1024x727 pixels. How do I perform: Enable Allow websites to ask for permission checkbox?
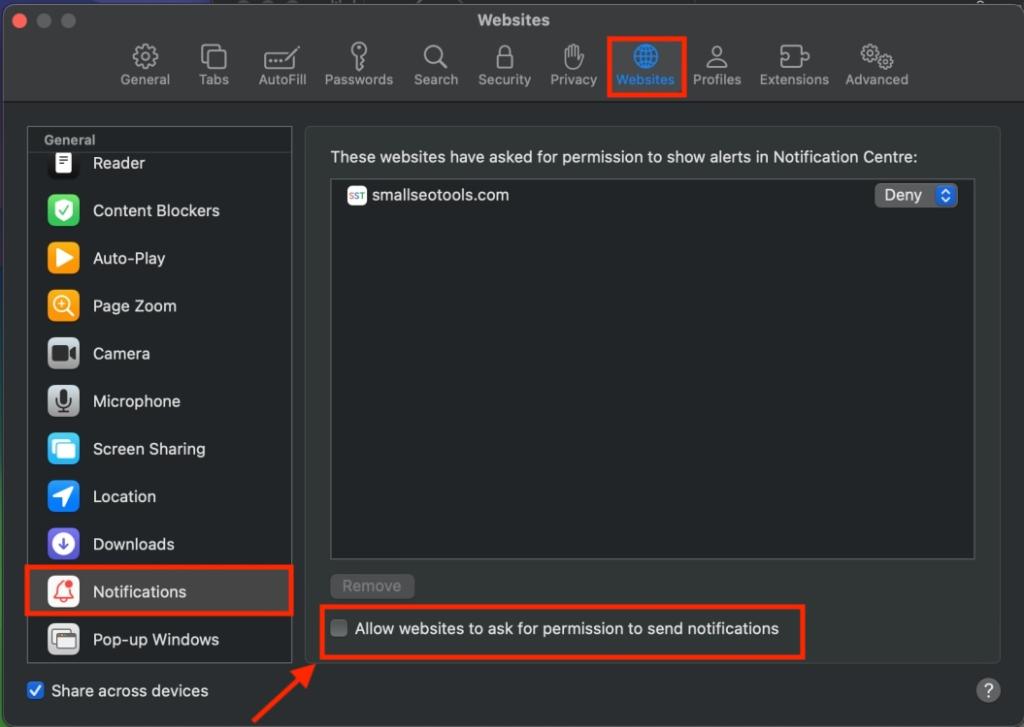click(340, 629)
